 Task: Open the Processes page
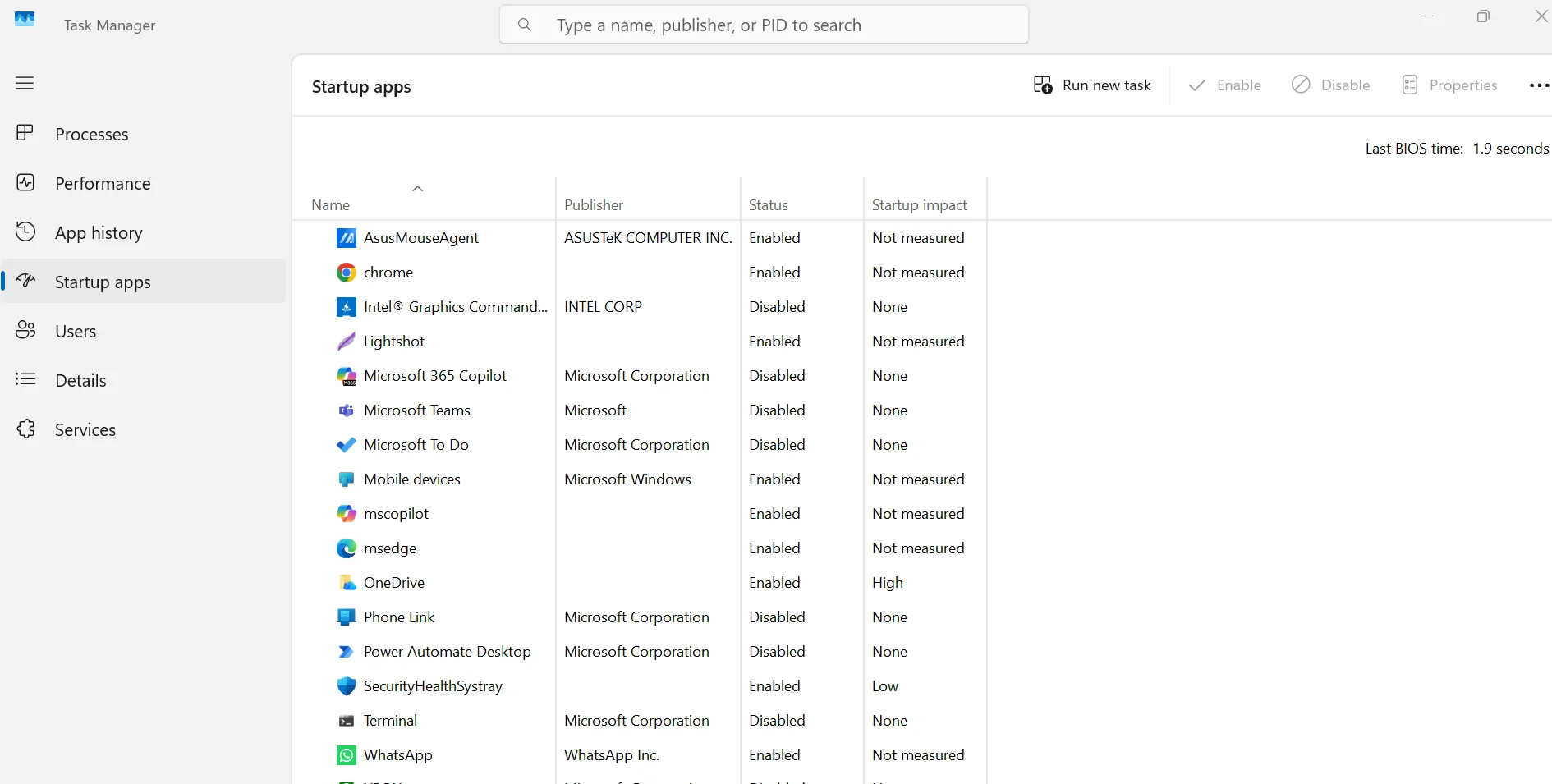[x=144, y=134]
